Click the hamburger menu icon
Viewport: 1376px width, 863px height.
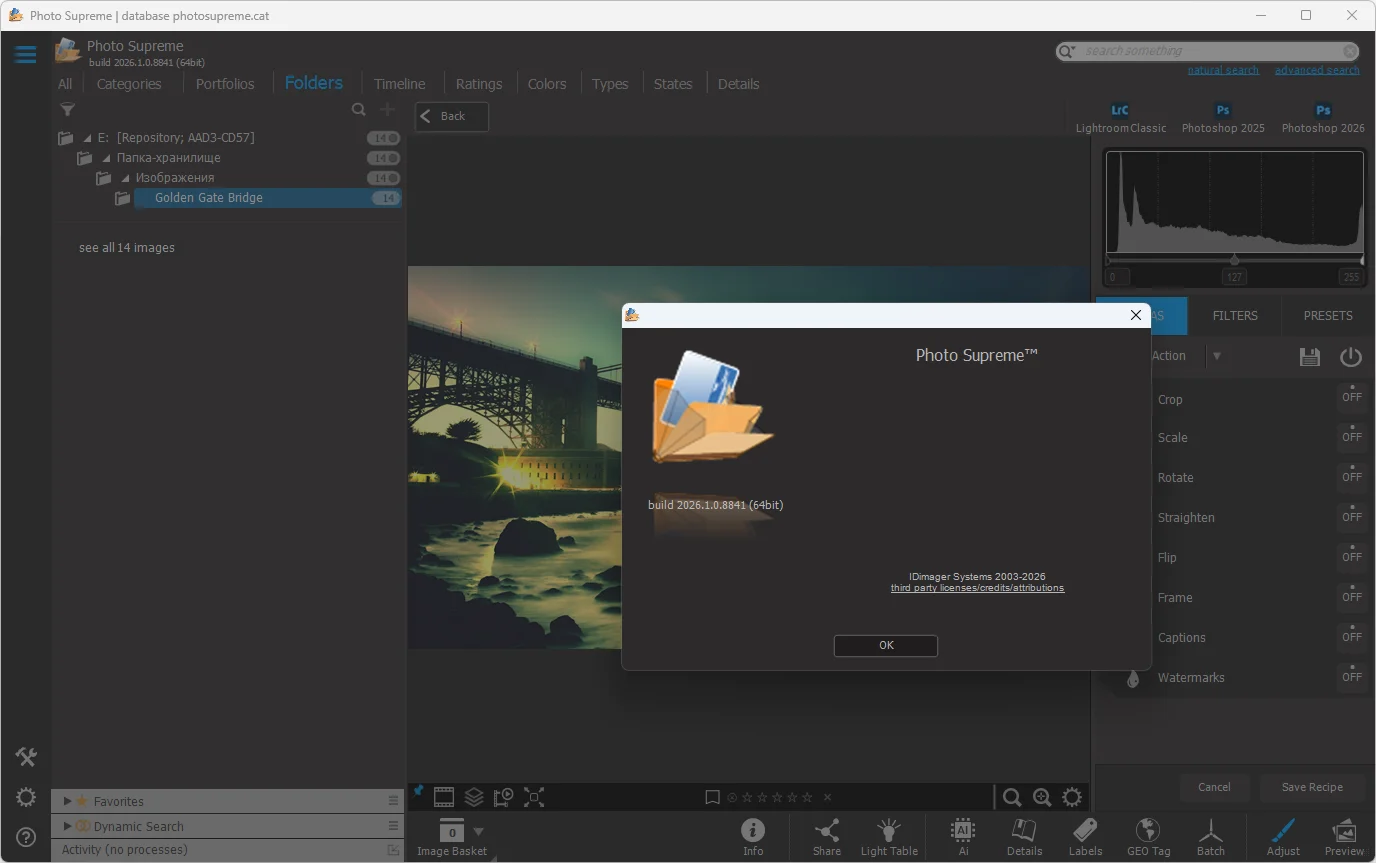(x=25, y=54)
